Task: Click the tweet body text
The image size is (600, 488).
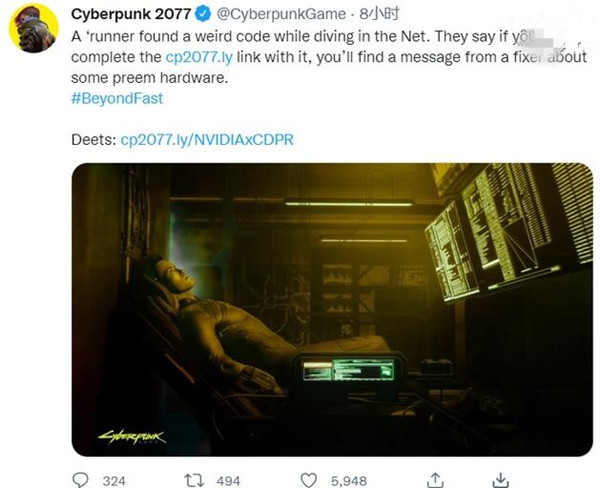Action: (328, 57)
